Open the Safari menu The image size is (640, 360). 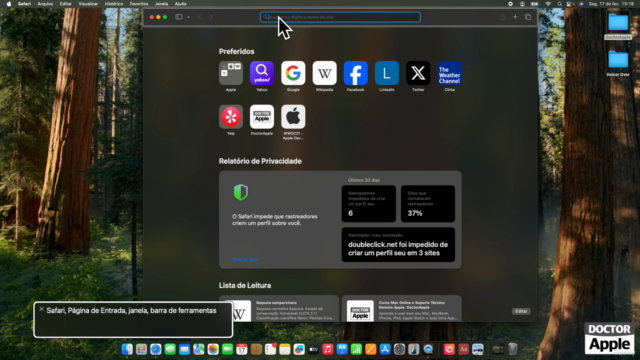pos(24,4)
